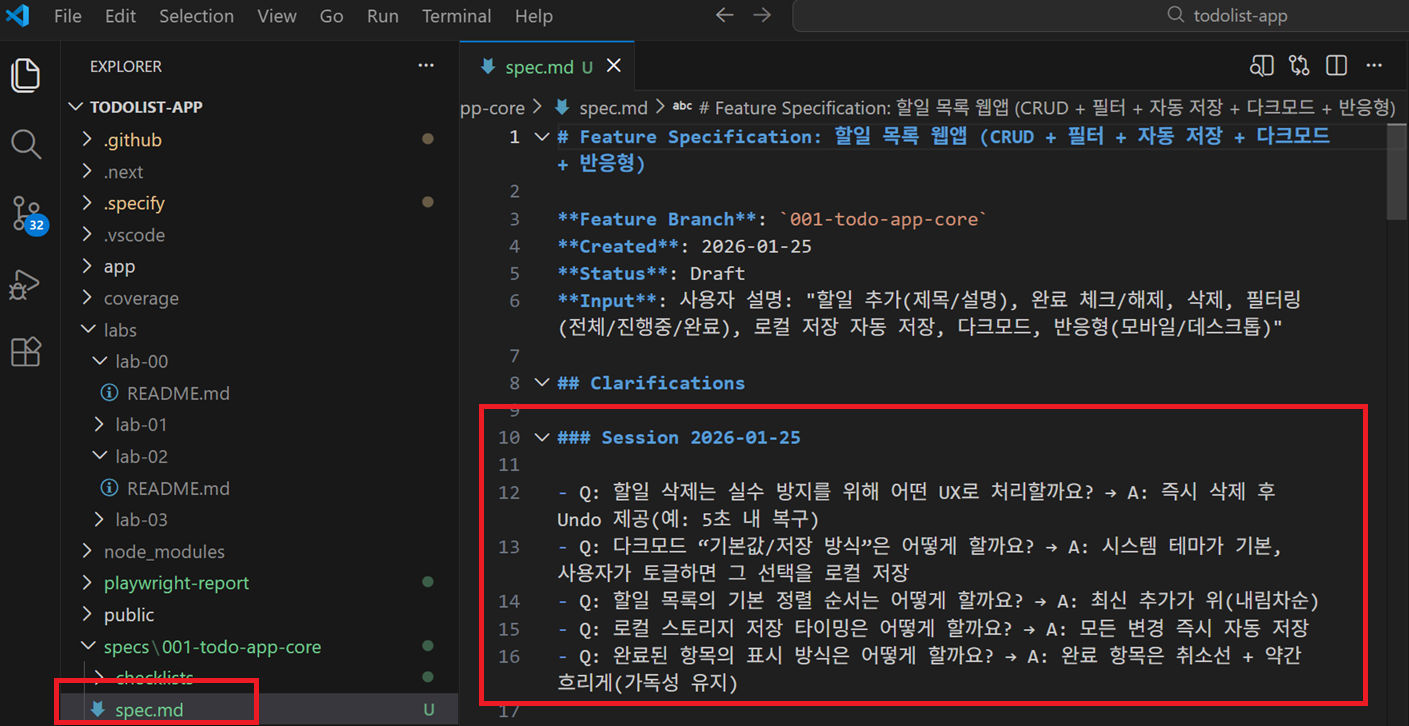This screenshot has height=726, width=1409.
Task: Collapse specs\001-todo-app-core folder
Action: 212,647
